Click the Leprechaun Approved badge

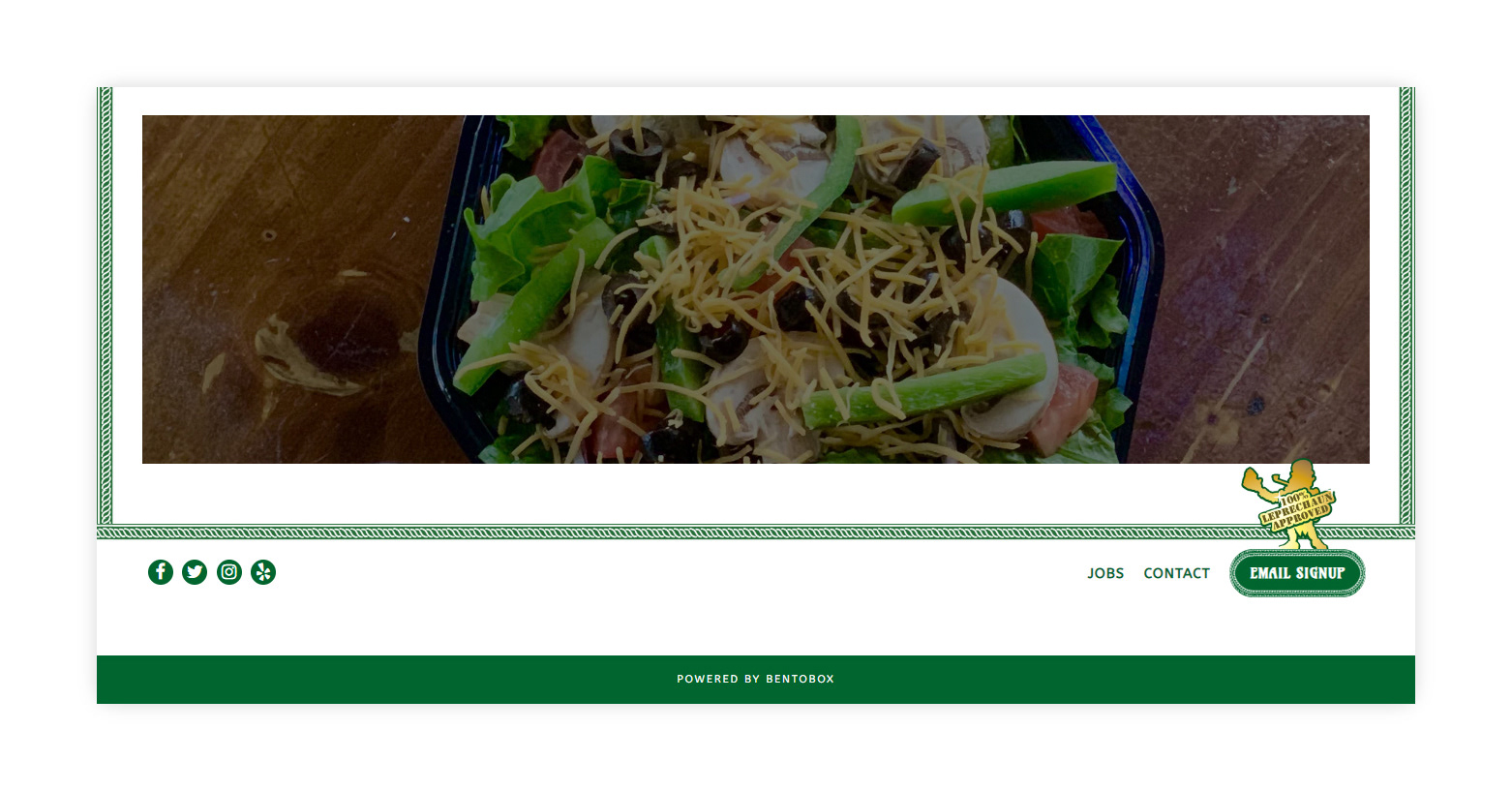coord(1289,503)
